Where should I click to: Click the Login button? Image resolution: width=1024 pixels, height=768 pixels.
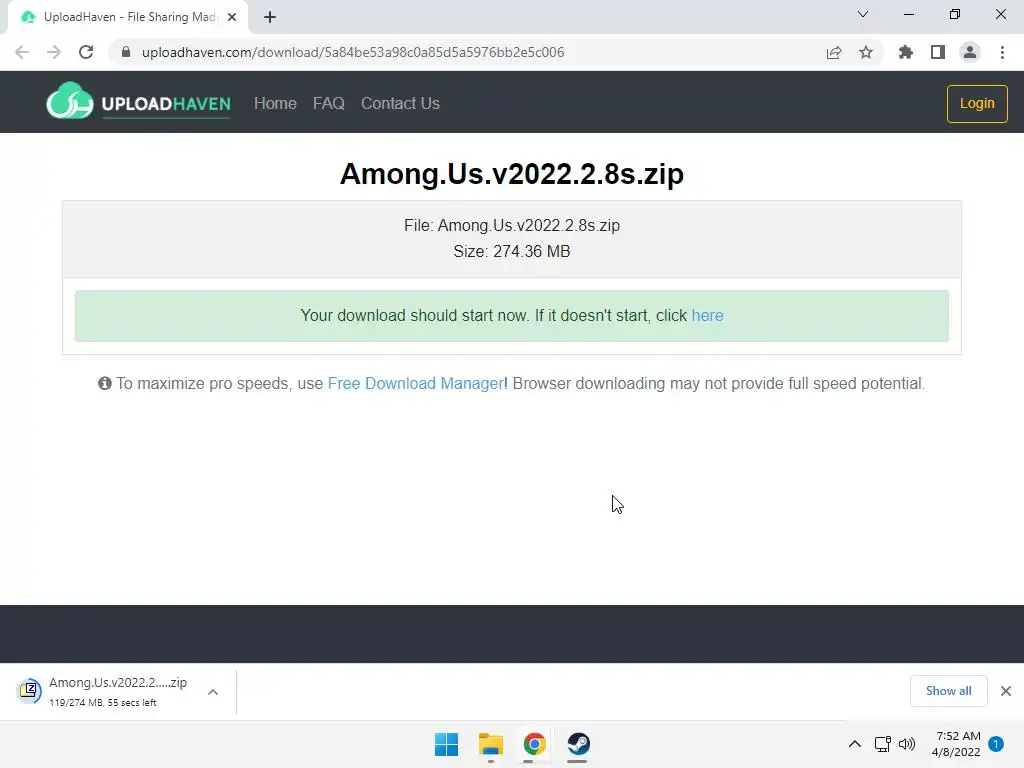[977, 104]
